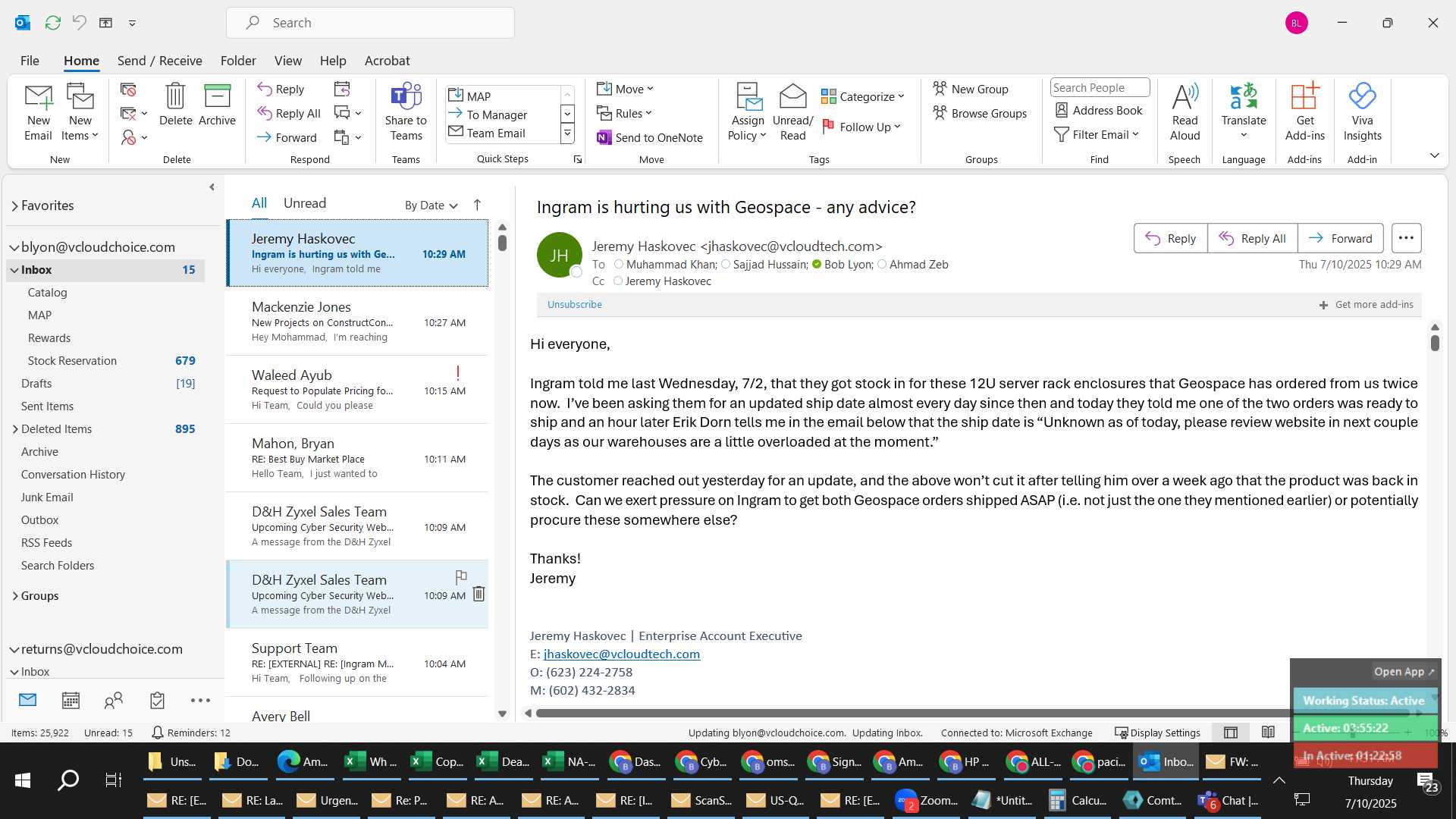This screenshot has width=1456, height=819.
Task: Open By Date sort dropdown
Action: (431, 205)
